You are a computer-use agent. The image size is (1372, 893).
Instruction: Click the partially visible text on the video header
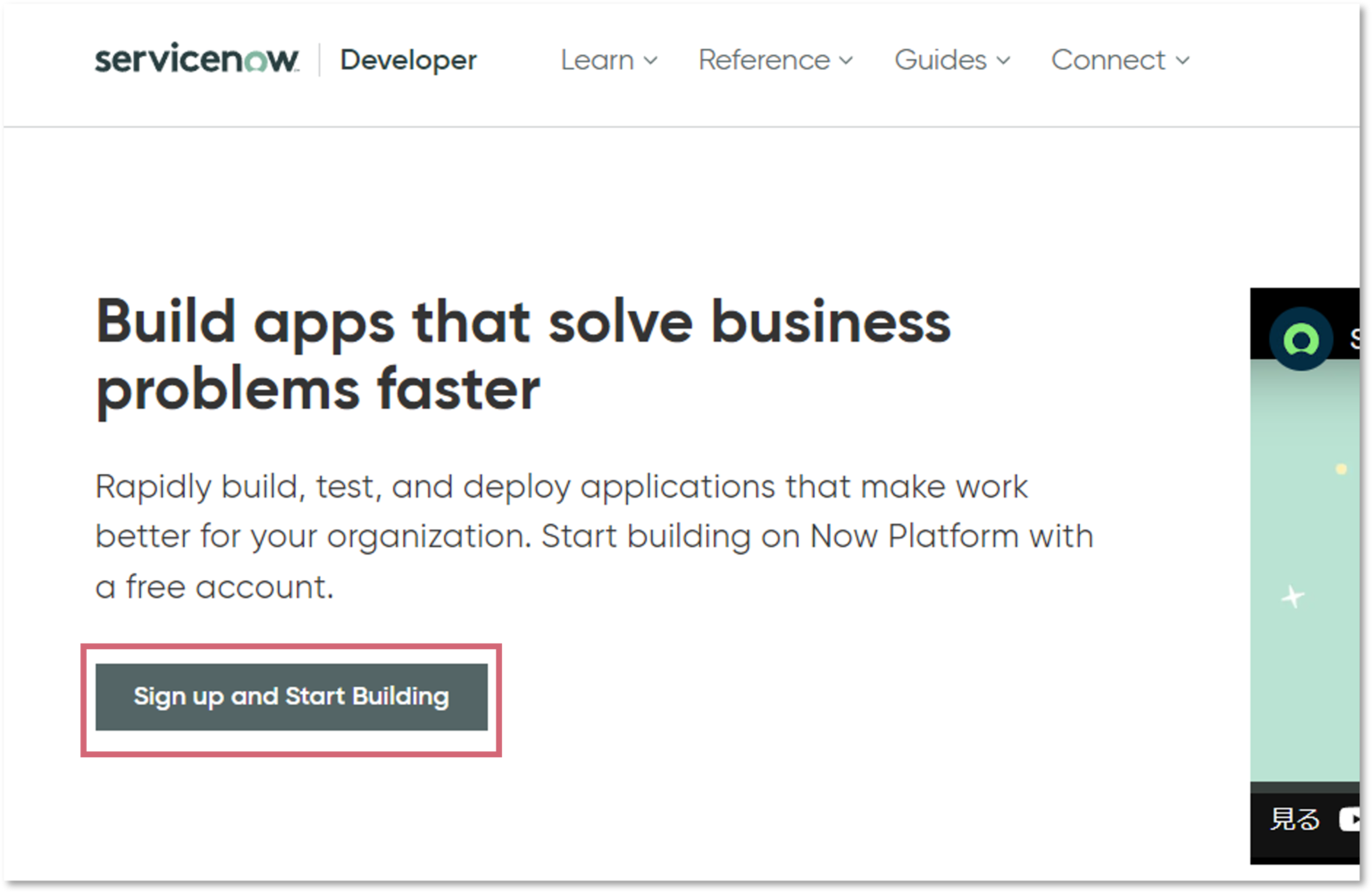[x=1356, y=339]
